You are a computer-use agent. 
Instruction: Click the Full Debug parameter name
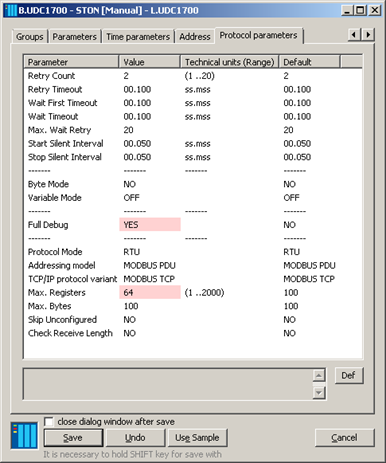point(48,225)
